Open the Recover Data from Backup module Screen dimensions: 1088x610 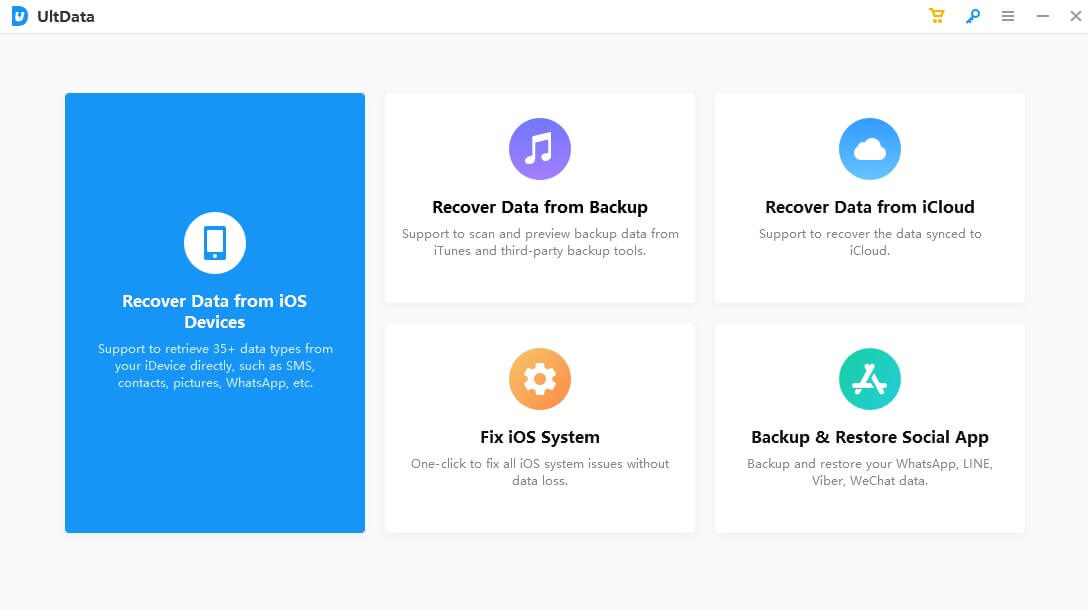(539, 207)
